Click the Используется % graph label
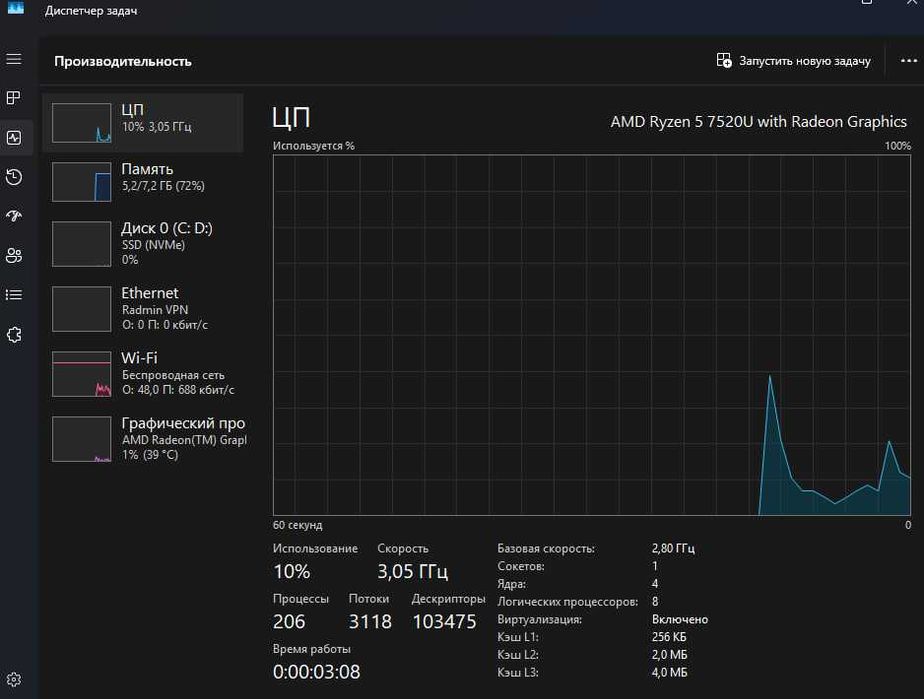Viewport: 924px width, 699px height. point(314,146)
